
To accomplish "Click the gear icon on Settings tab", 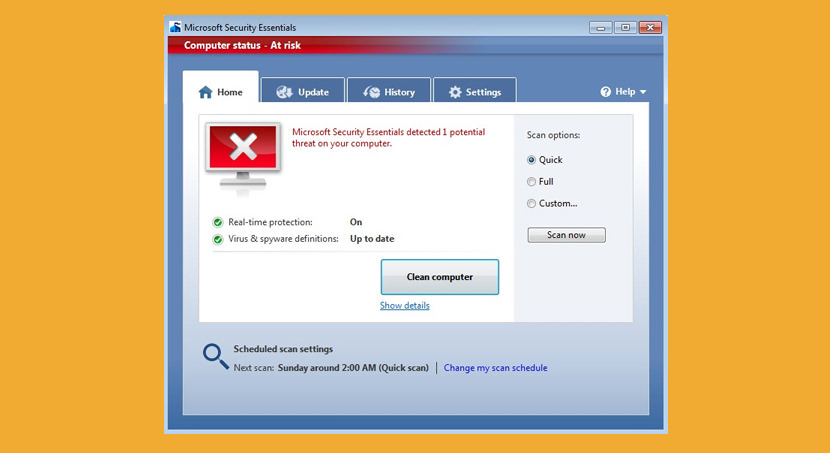I will point(455,92).
